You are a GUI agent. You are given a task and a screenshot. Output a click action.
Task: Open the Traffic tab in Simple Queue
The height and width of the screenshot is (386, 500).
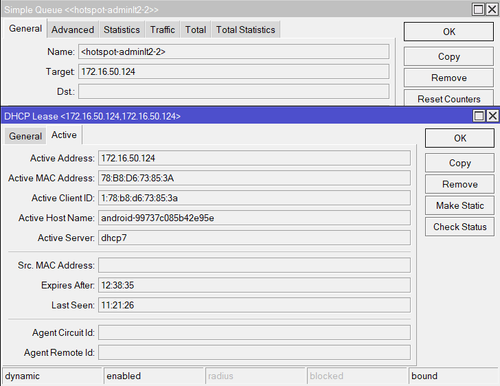point(162,30)
